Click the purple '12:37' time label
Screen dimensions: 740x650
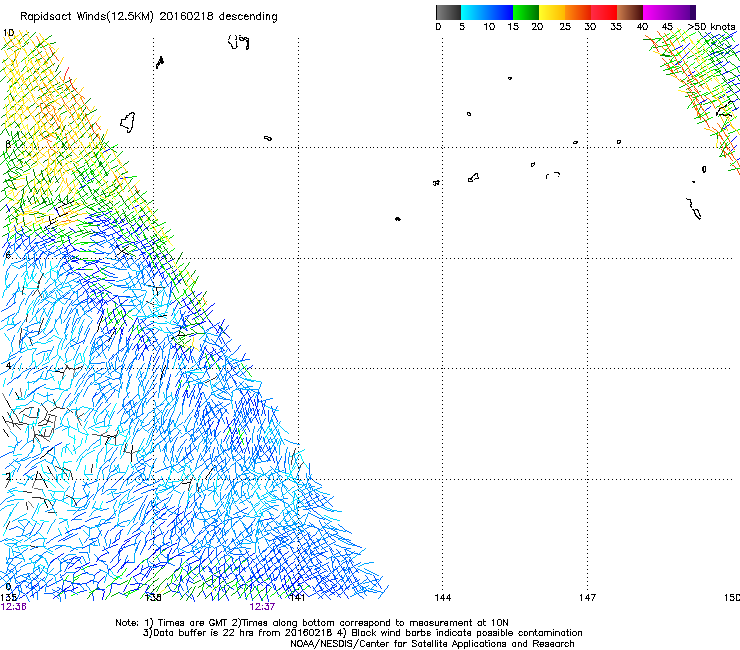pos(262,607)
